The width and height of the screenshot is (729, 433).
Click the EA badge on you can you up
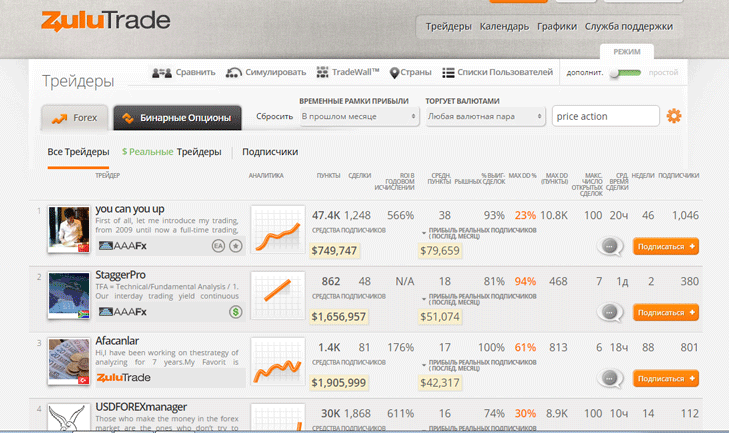218,245
